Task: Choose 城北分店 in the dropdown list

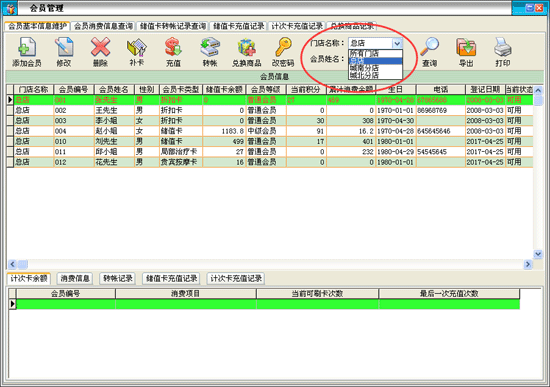Action: [x=375, y=75]
